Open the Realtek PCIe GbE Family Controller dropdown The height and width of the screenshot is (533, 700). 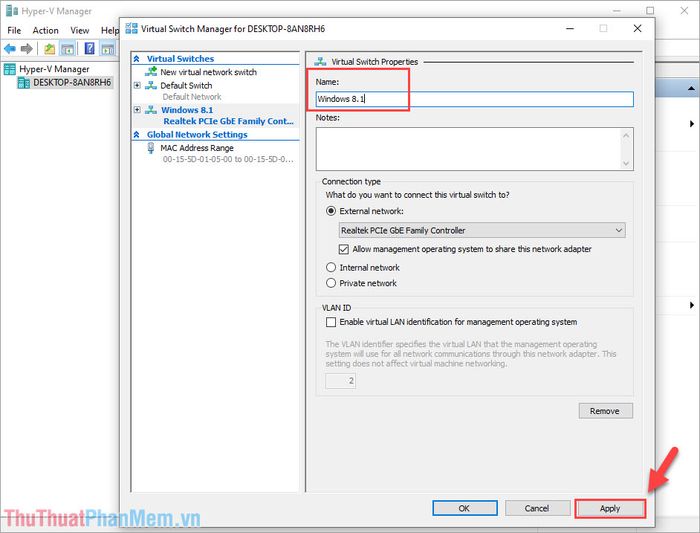(482, 230)
